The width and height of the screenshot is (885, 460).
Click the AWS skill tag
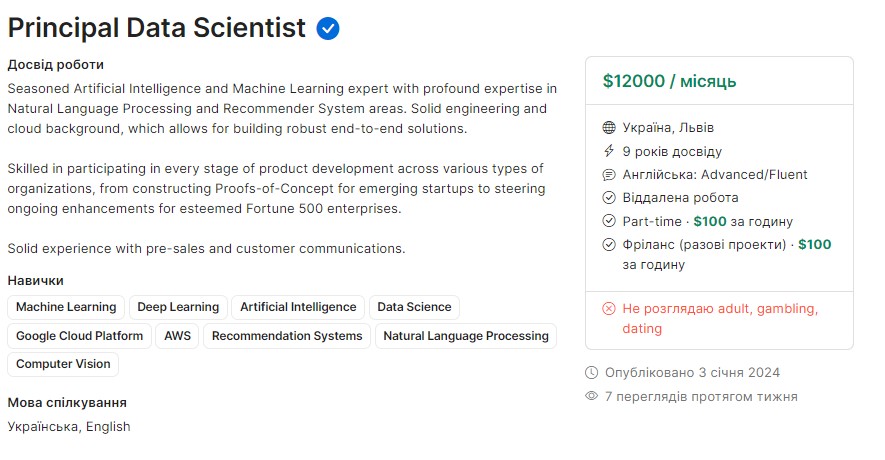[177, 336]
